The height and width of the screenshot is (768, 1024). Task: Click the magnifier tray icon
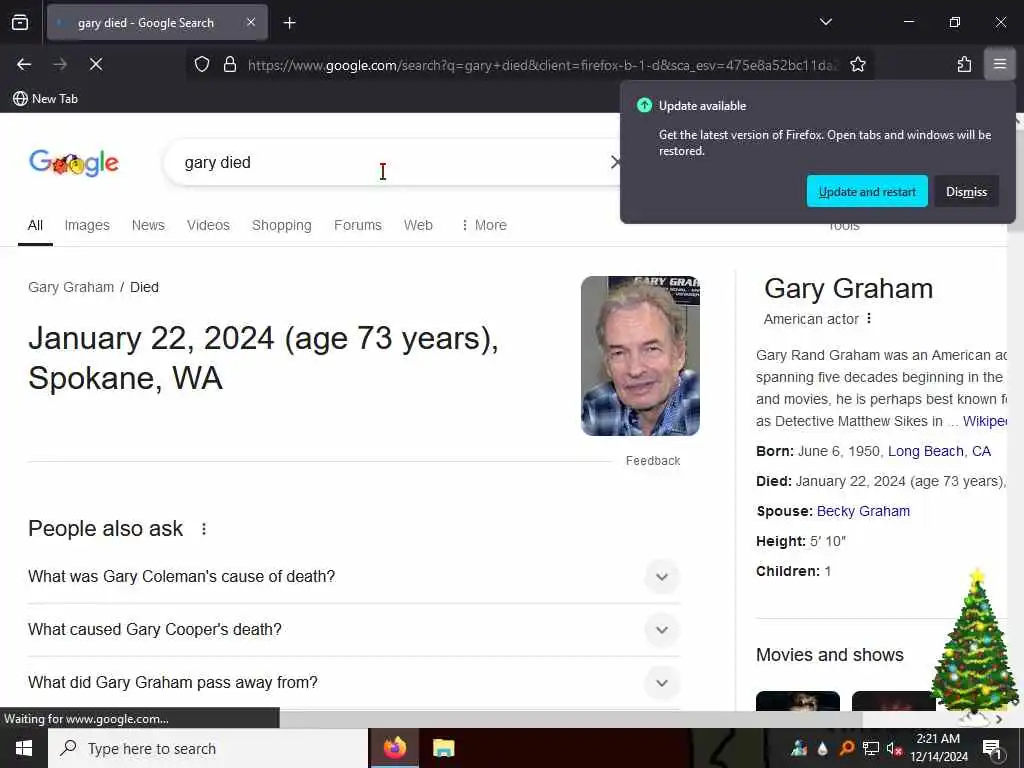click(847, 748)
